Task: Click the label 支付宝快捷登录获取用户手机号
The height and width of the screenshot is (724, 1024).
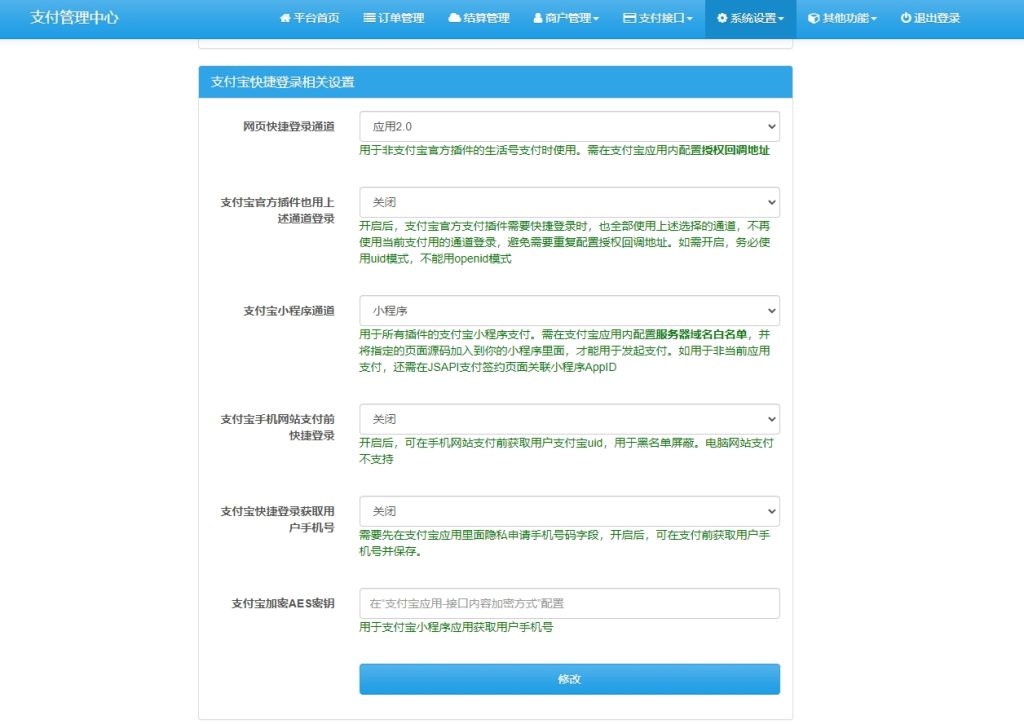Action: (x=278, y=519)
